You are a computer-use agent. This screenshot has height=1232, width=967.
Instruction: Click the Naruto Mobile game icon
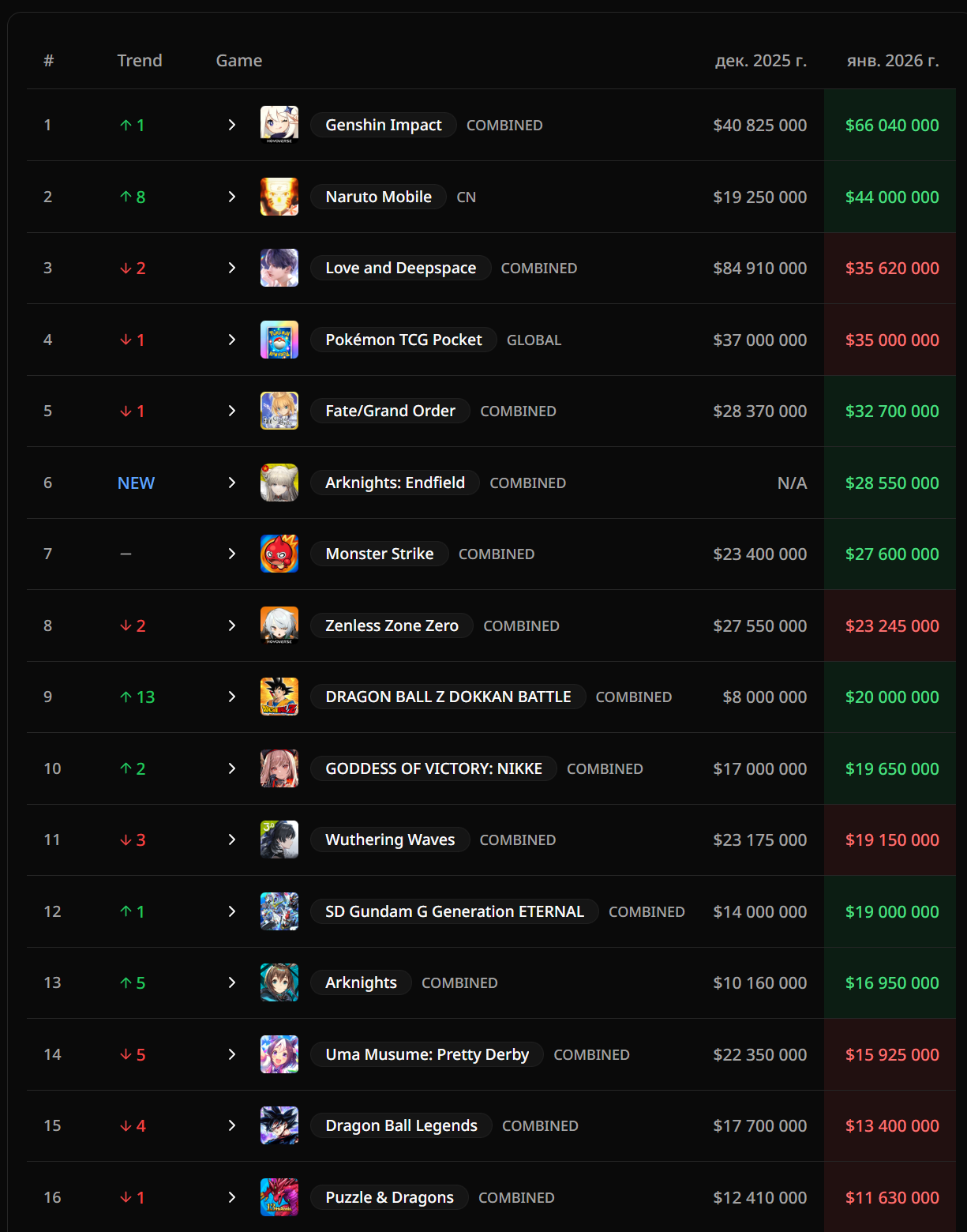coord(279,197)
